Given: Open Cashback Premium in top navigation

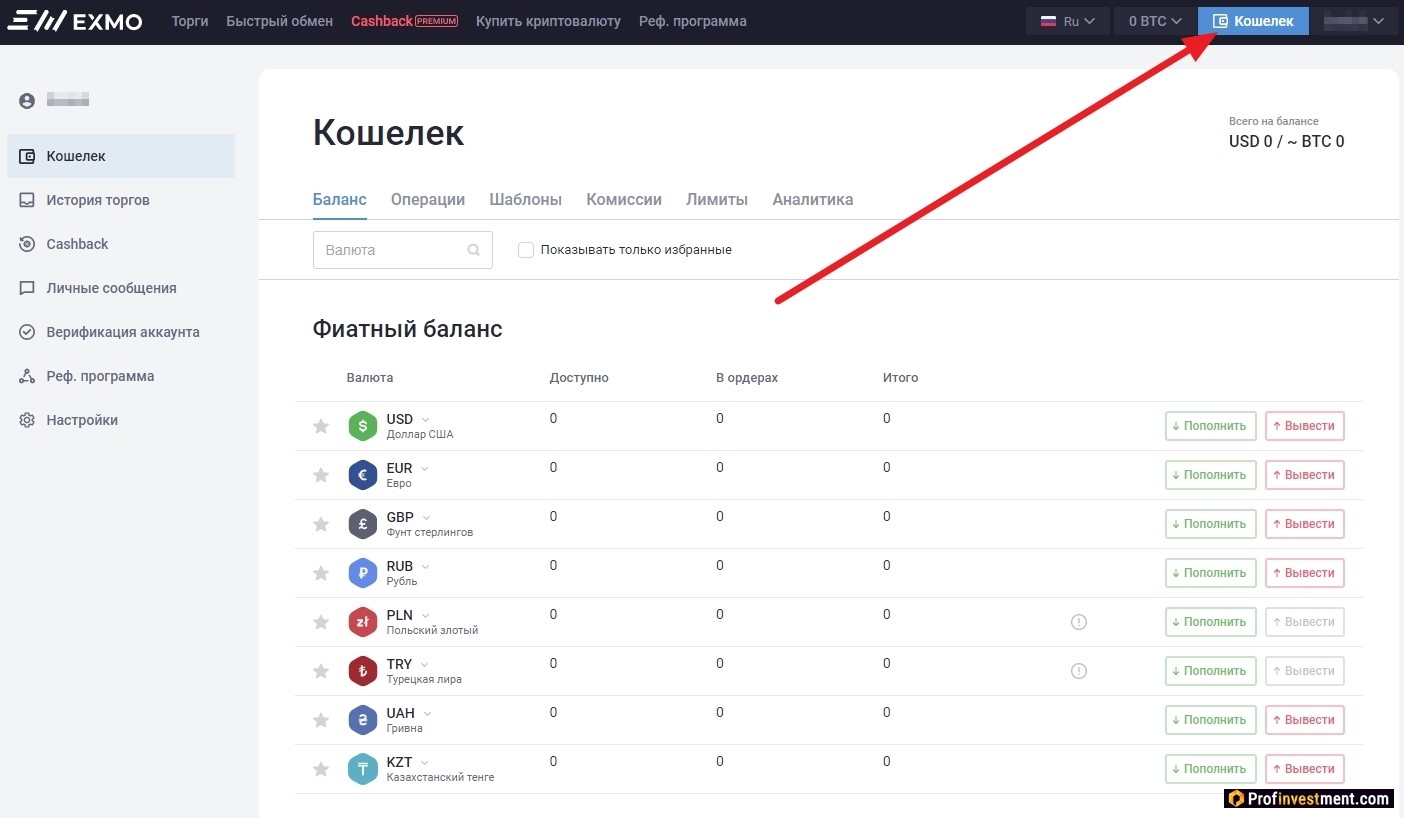Looking at the screenshot, I should tap(404, 21).
